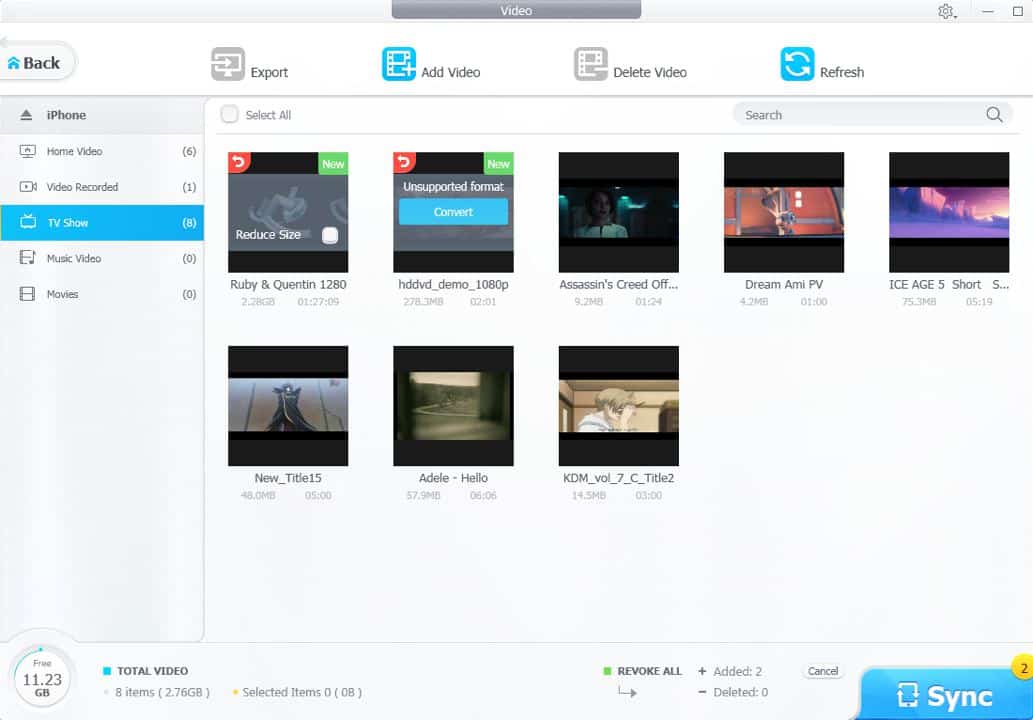1033x720 pixels.
Task: Click the Refresh label
Action: point(842,72)
